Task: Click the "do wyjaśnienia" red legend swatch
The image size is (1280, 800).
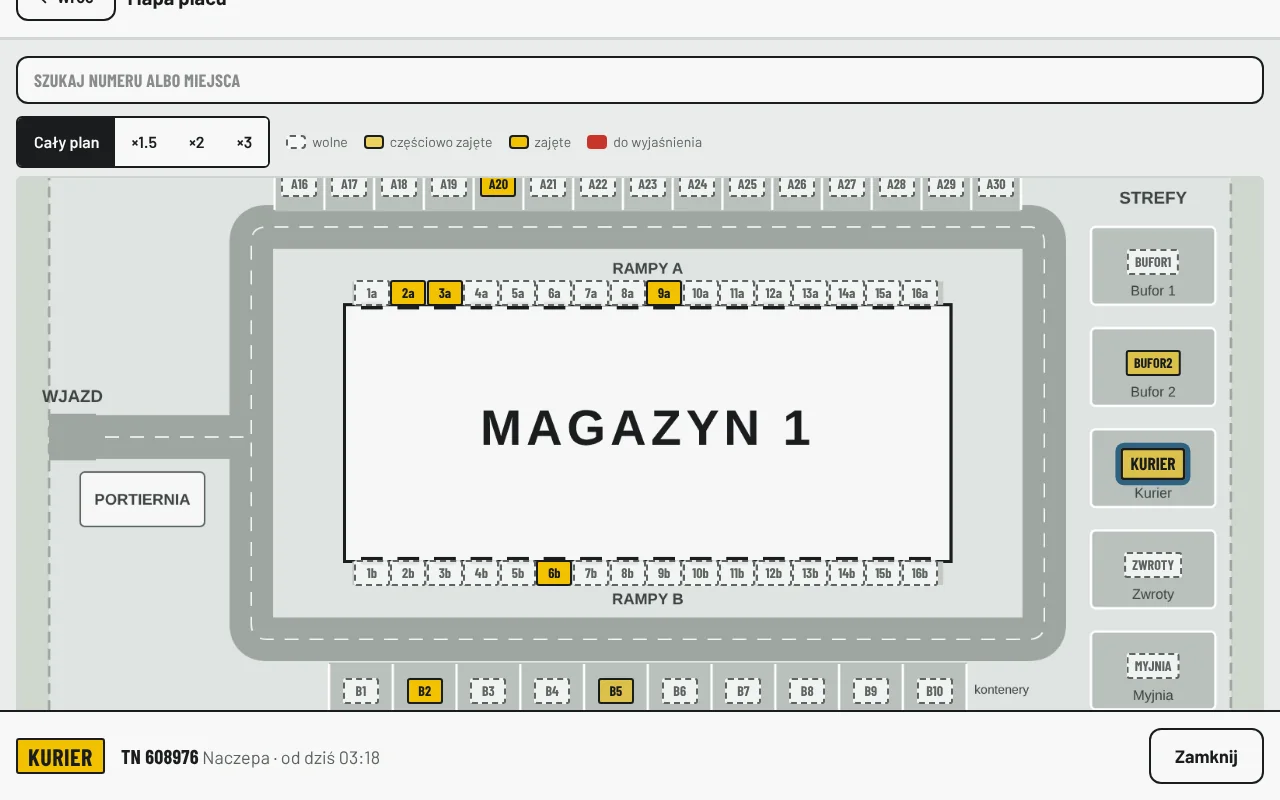Action: pos(597,142)
